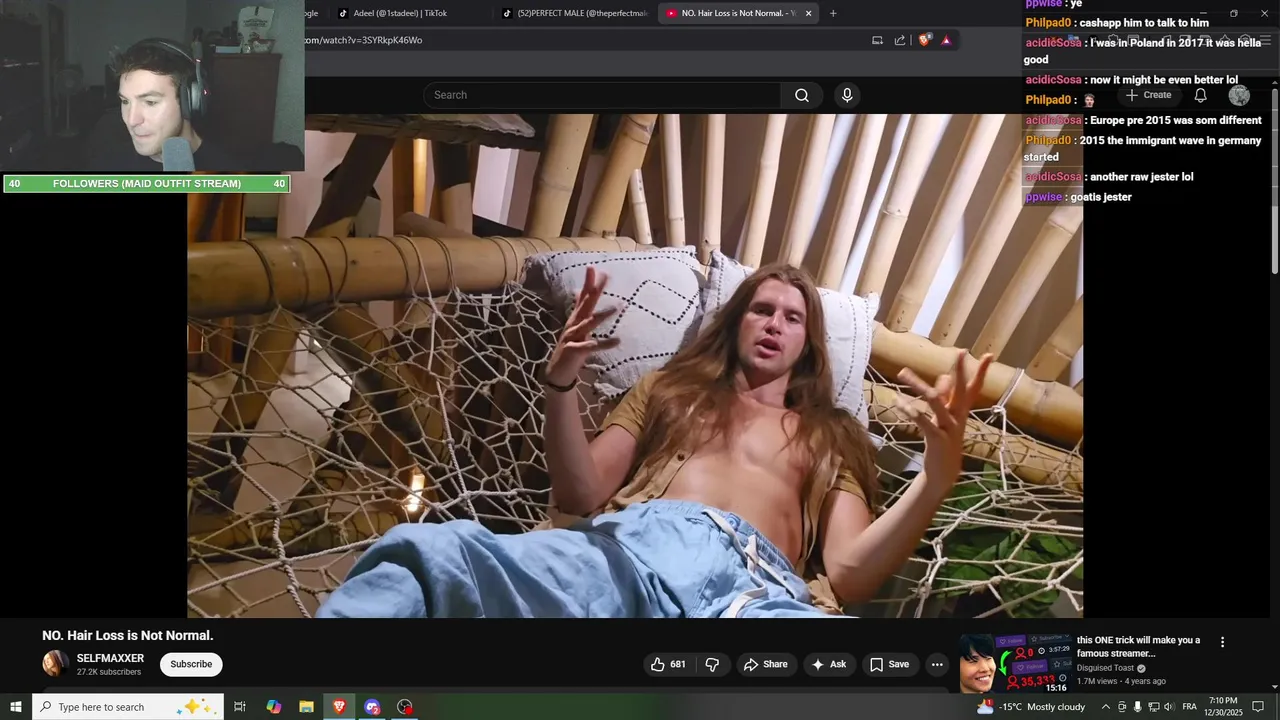
Task: Open the network tray icon
Action: click(x=1154, y=707)
